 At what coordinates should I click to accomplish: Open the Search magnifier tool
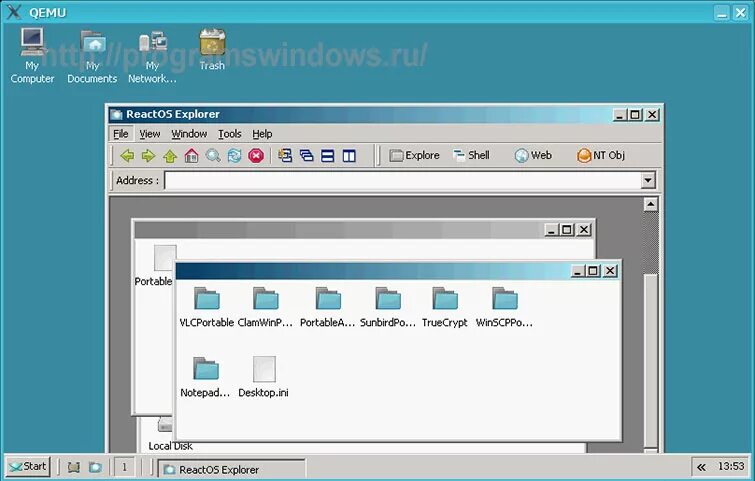point(213,156)
